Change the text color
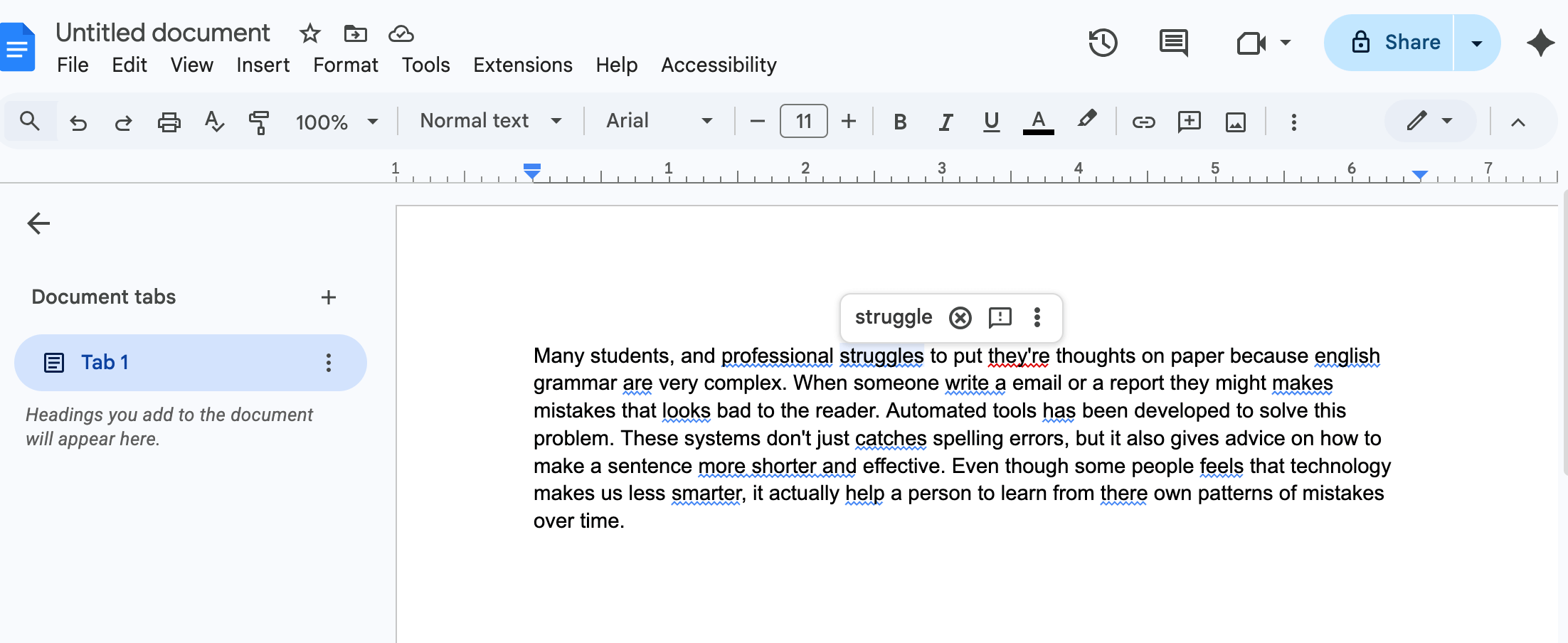 click(1038, 122)
